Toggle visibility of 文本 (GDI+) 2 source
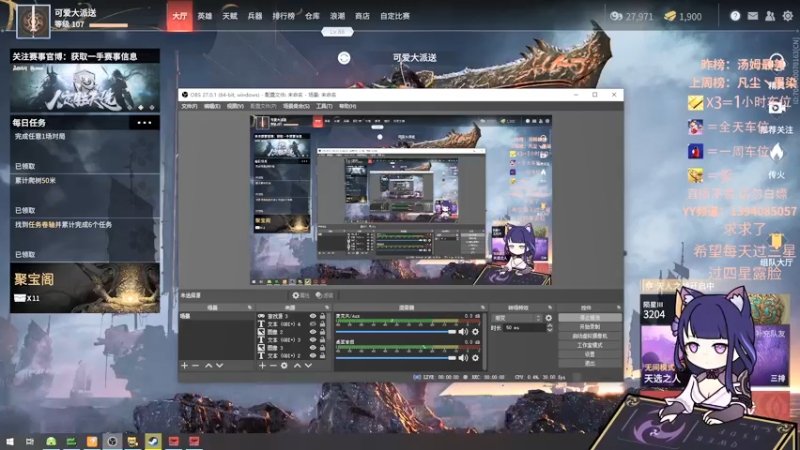The height and width of the screenshot is (450, 800). pyautogui.click(x=313, y=356)
